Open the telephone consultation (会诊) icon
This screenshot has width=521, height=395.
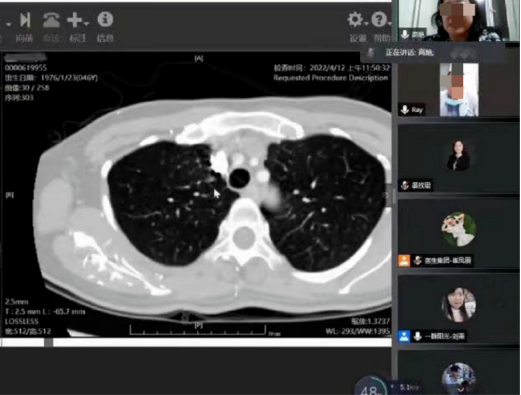tap(51, 20)
